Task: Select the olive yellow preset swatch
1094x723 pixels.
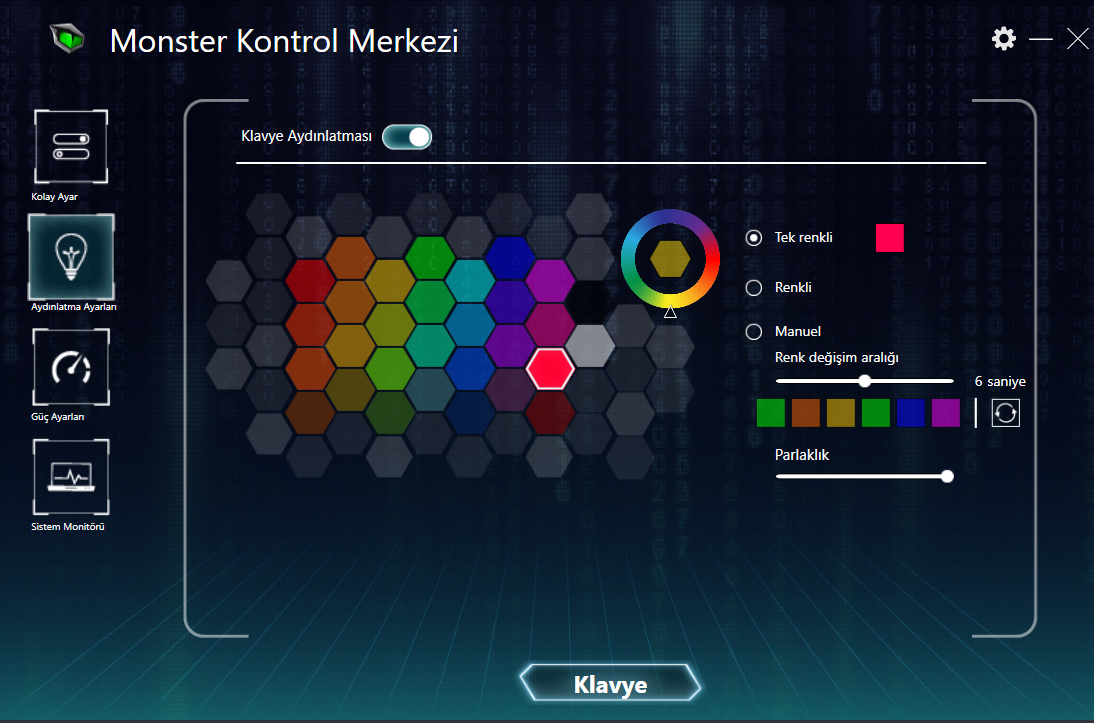Action: 841,413
